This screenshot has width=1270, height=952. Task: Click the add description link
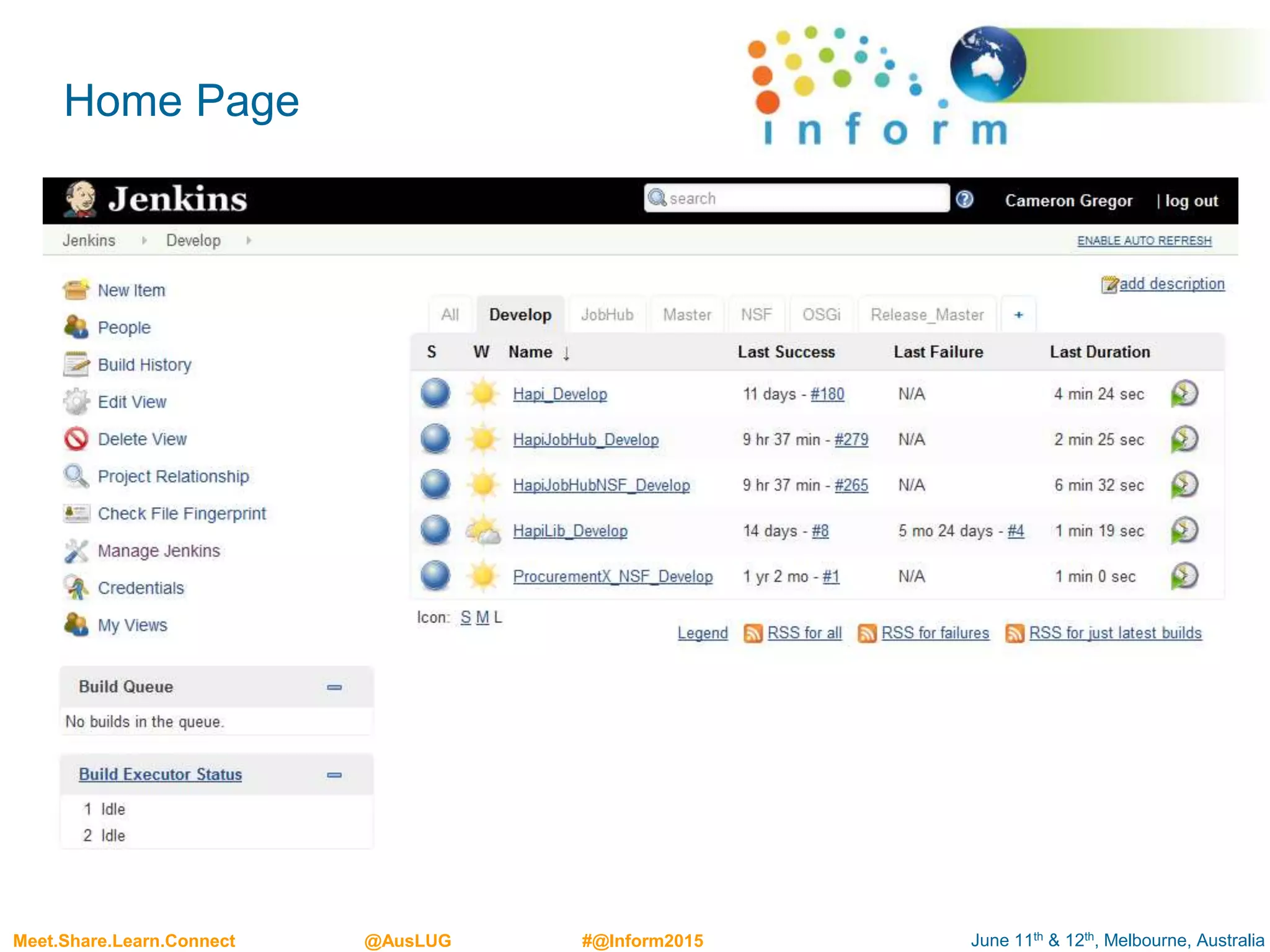(1171, 284)
